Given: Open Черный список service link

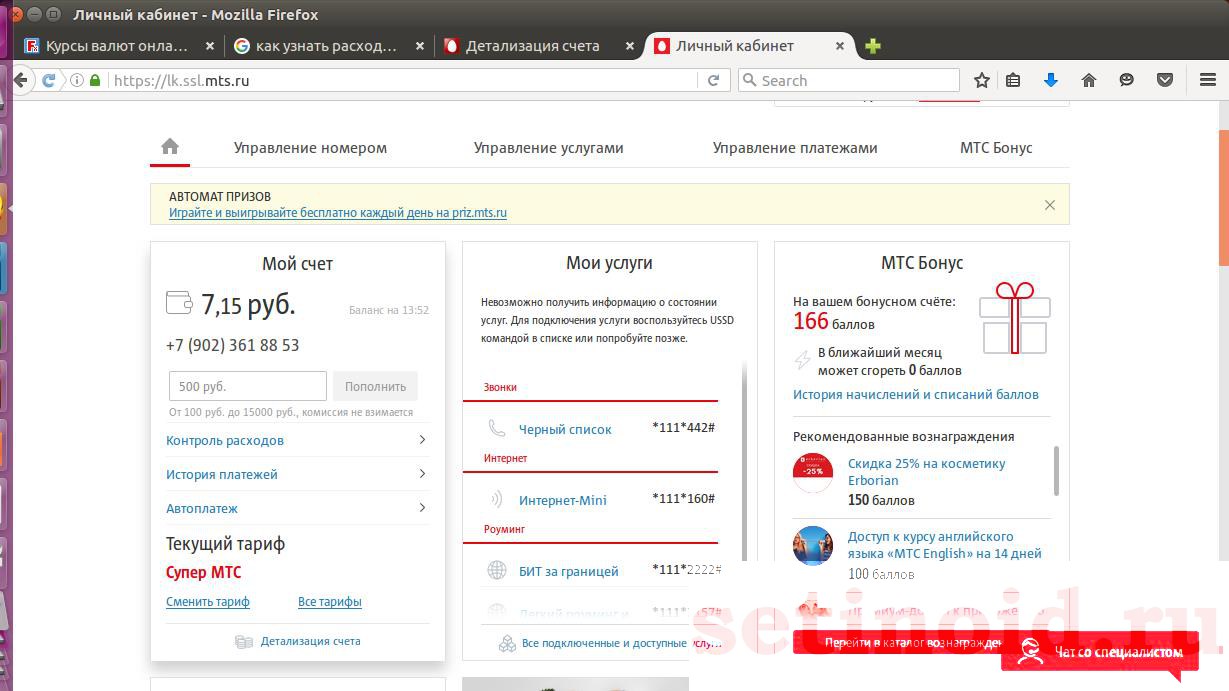Looking at the screenshot, I should point(565,429).
